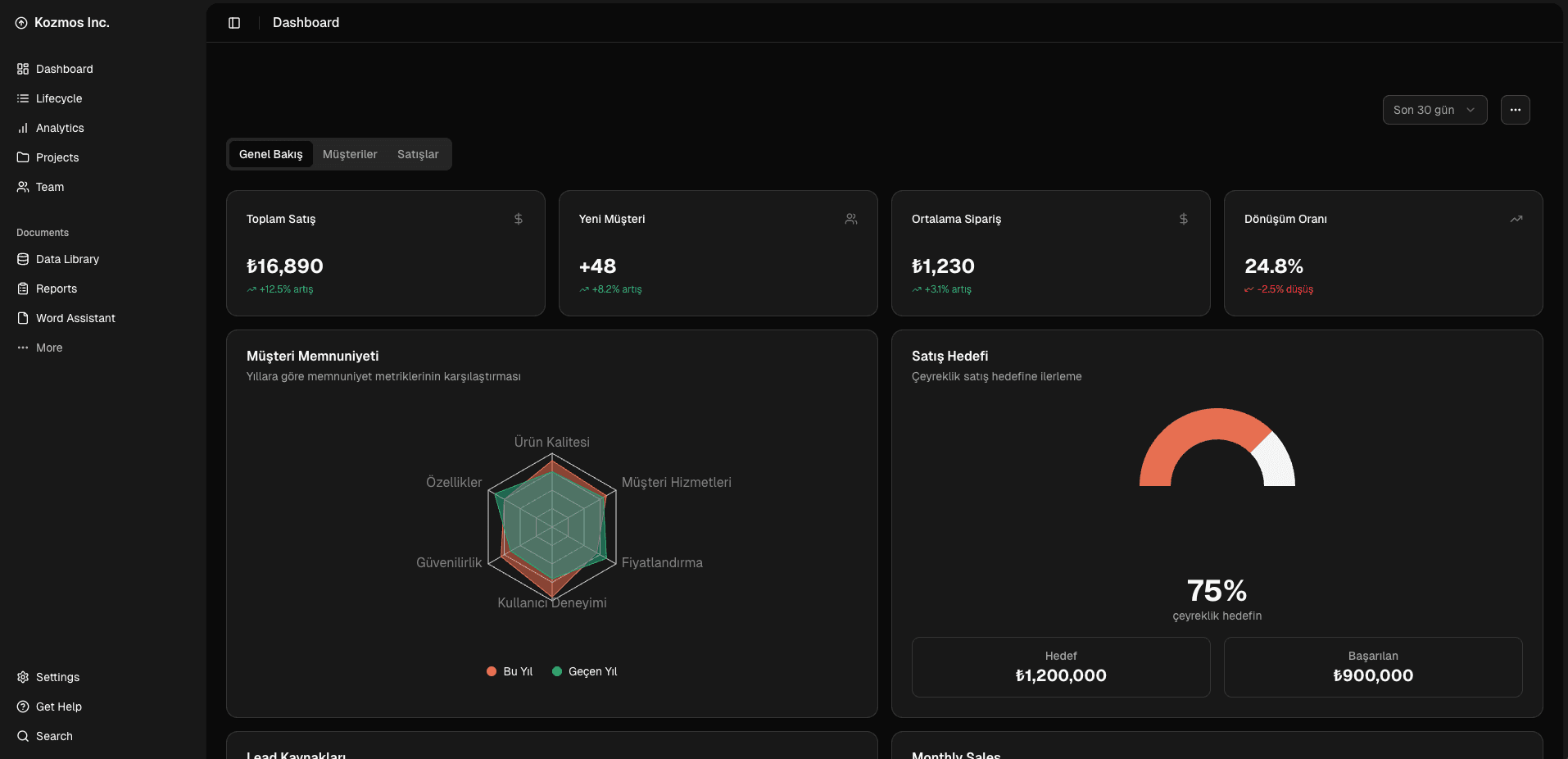The width and height of the screenshot is (1568, 759).
Task: Switch to the Genel Bakış tab
Action: 271,154
